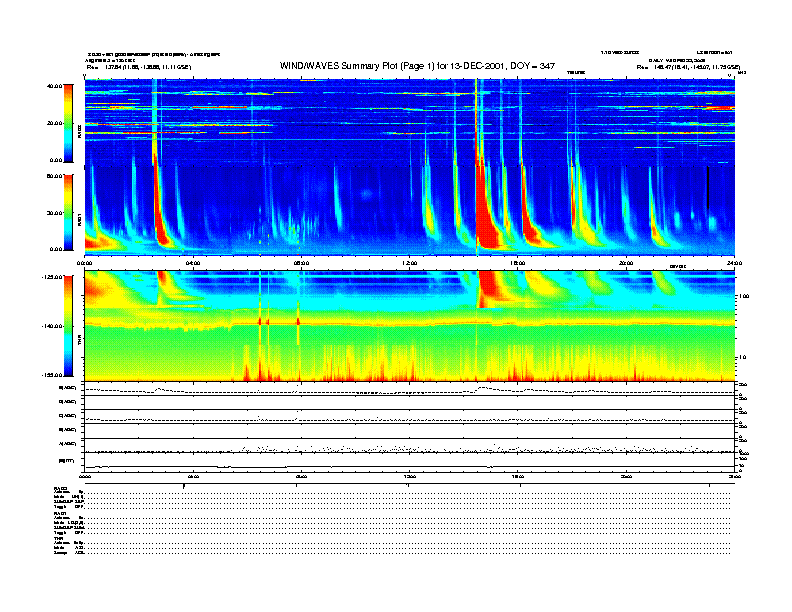Click the 24:00 time axis label

[733, 264]
